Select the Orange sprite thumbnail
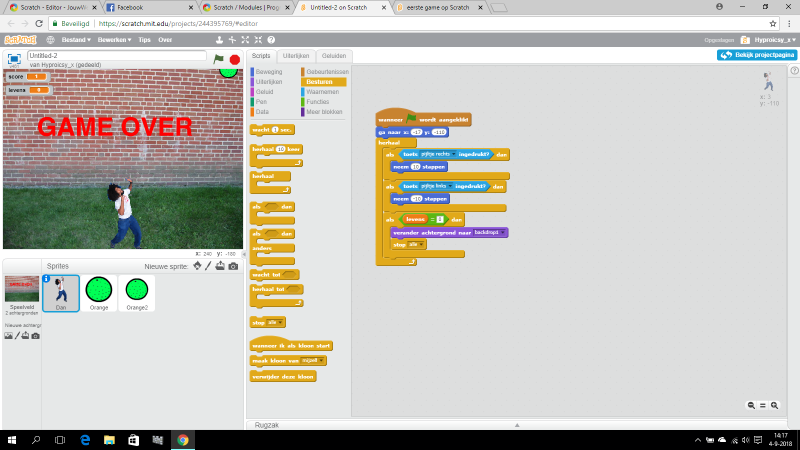Viewport: 800px width, 450px height. (99, 293)
